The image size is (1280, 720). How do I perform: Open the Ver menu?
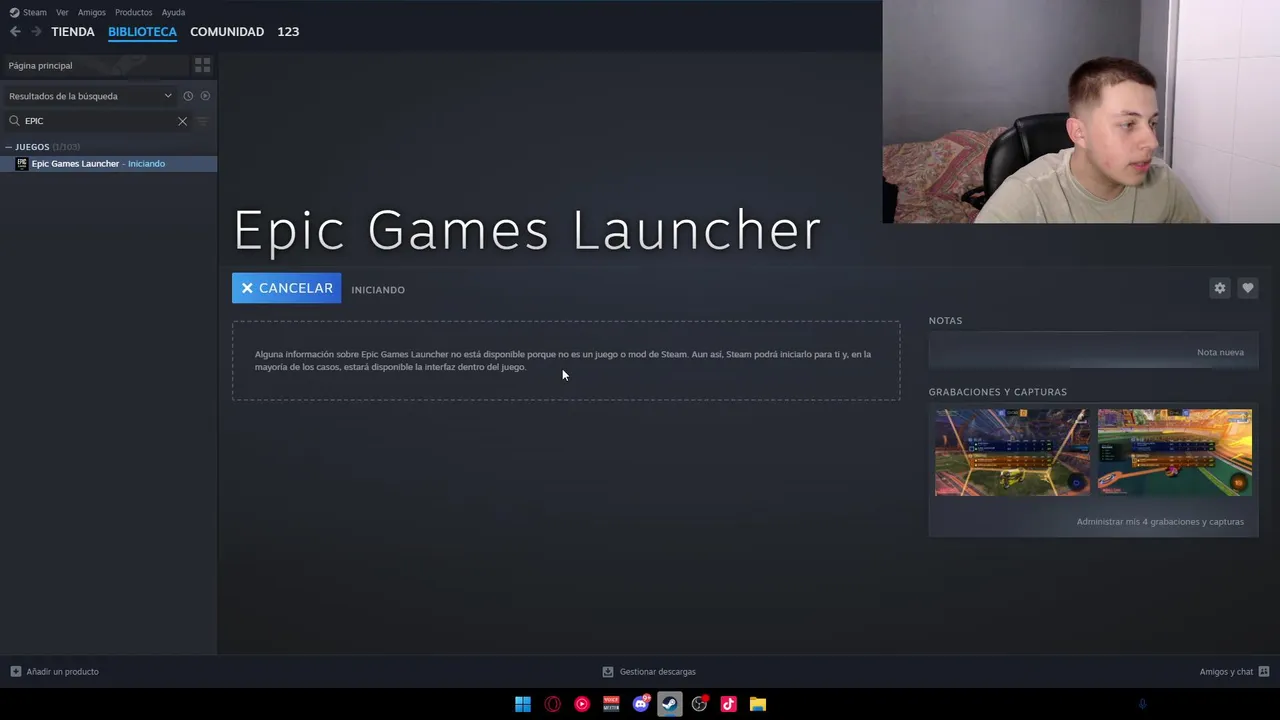pyautogui.click(x=62, y=12)
